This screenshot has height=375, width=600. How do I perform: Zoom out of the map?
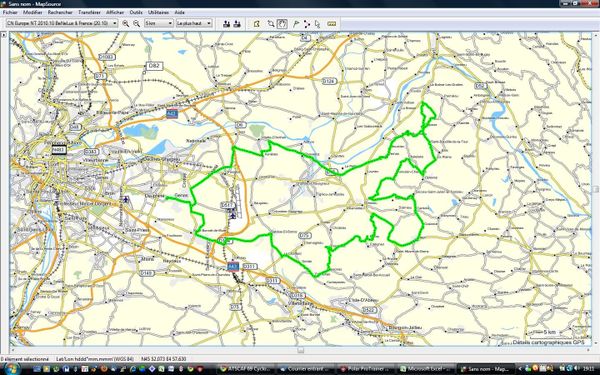click(137, 24)
